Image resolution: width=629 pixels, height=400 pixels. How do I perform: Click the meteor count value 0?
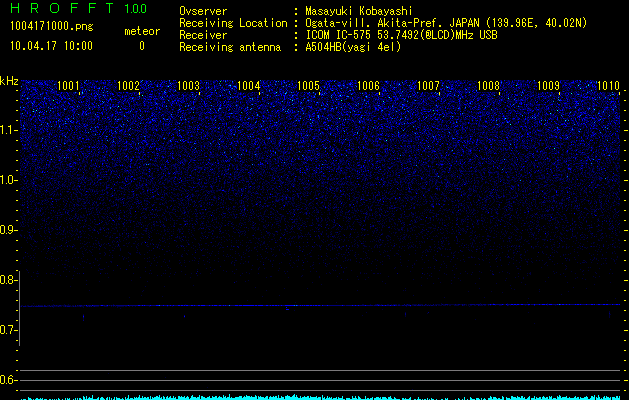142,46
